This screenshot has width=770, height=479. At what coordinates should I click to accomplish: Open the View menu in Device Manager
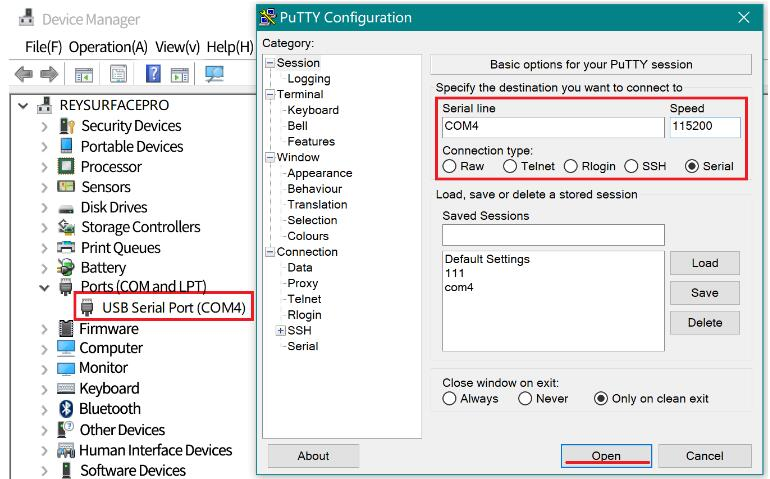177,47
